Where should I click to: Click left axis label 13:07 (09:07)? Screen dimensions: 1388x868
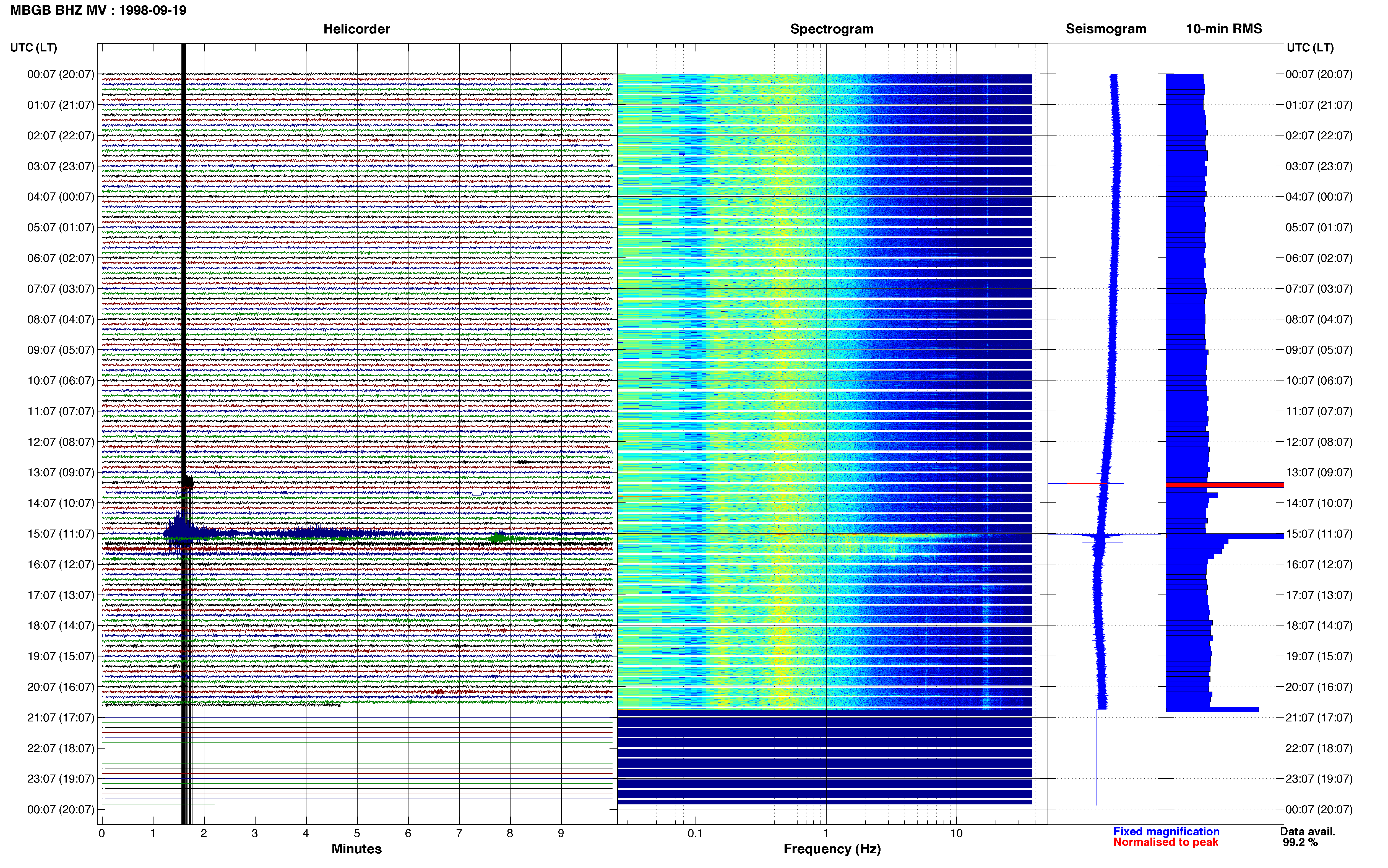61,473
